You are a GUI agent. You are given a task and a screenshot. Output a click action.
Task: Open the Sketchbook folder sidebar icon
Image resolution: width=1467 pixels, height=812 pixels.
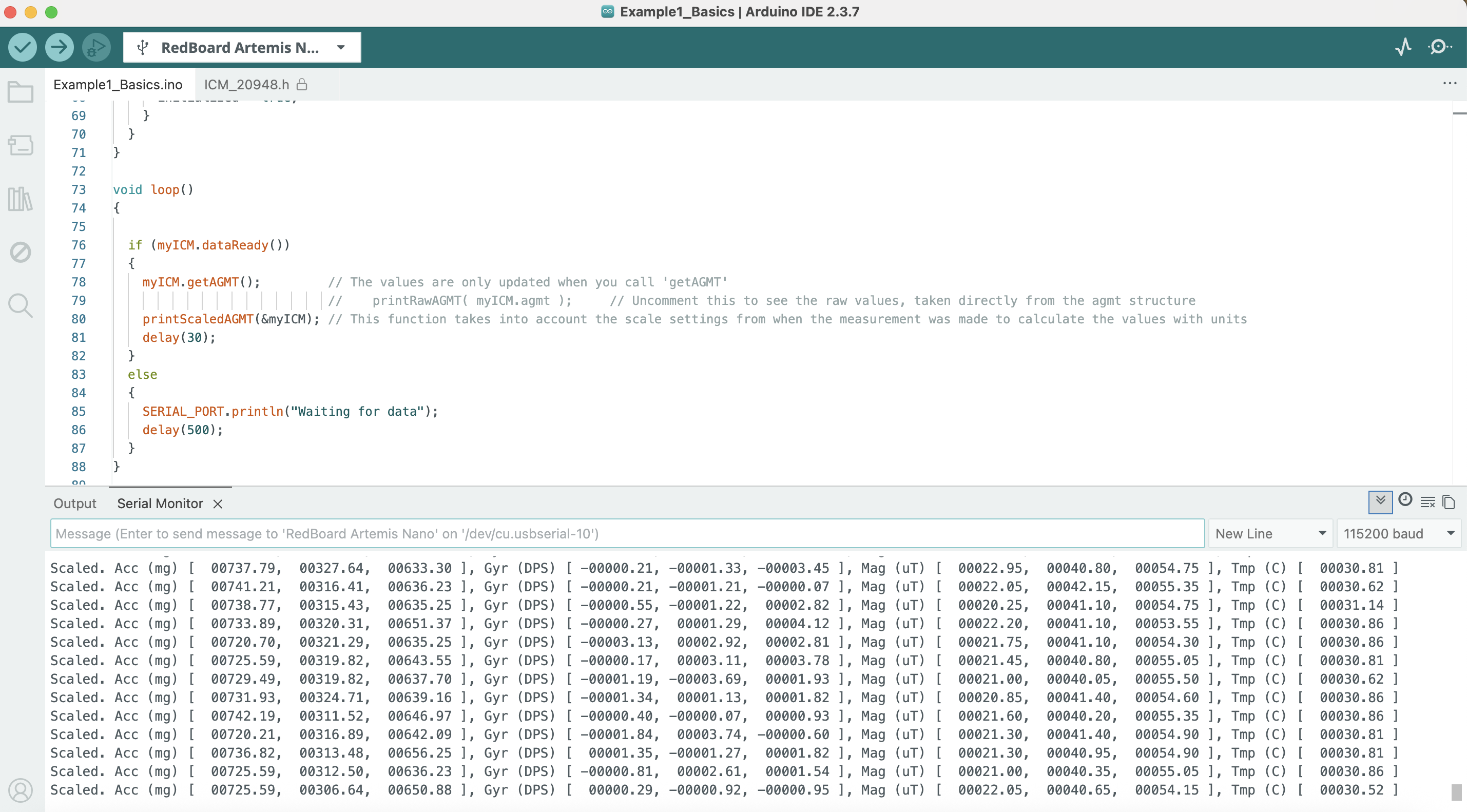[21, 92]
